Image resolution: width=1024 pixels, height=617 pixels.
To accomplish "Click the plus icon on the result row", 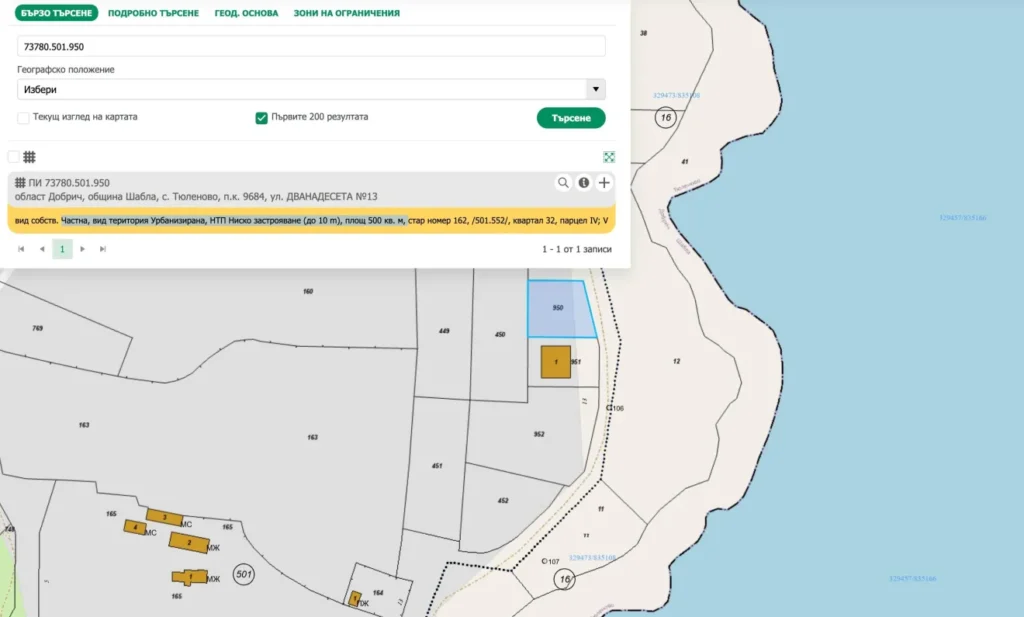I will [604, 183].
